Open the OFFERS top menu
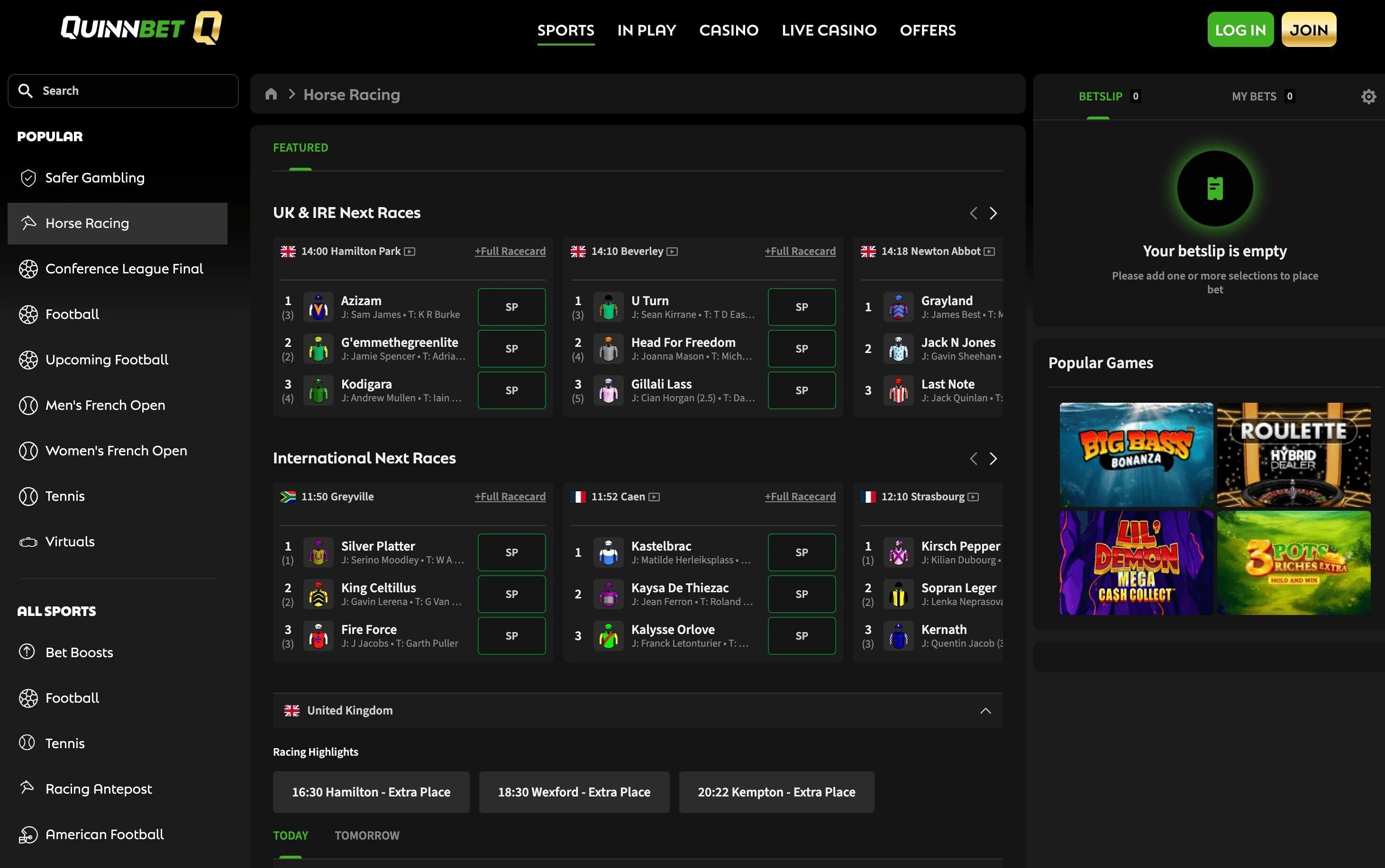1385x868 pixels. pyautogui.click(x=928, y=30)
